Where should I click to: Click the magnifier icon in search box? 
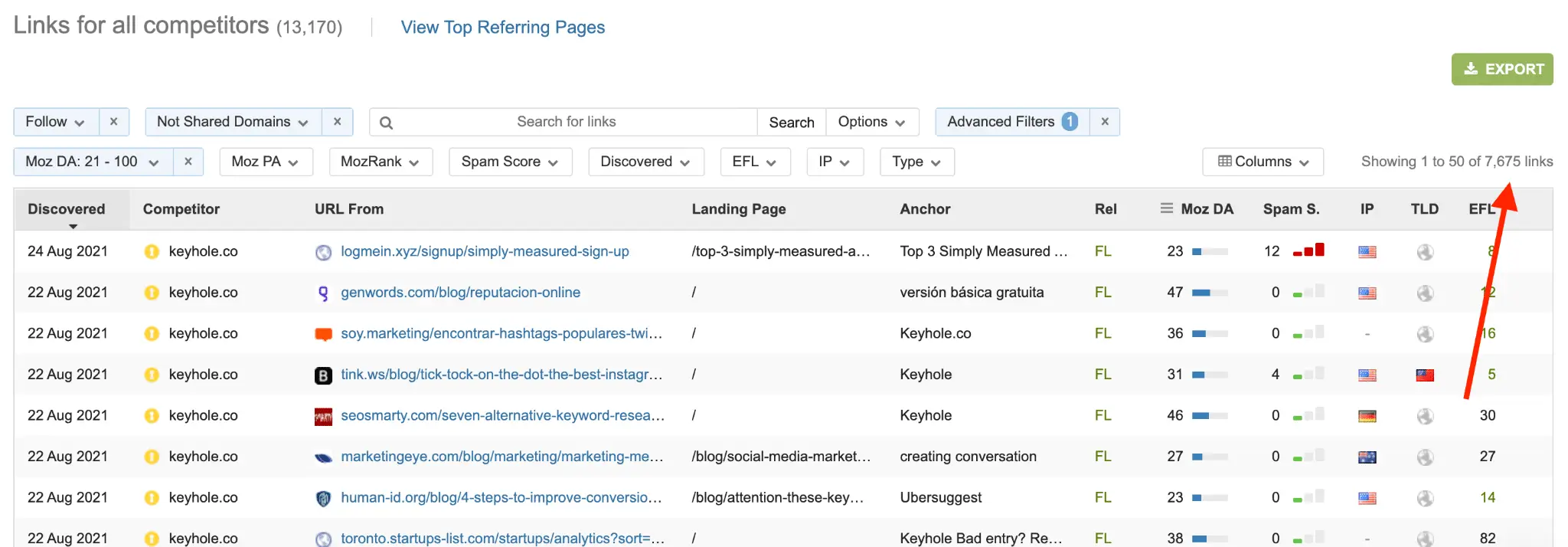[386, 123]
